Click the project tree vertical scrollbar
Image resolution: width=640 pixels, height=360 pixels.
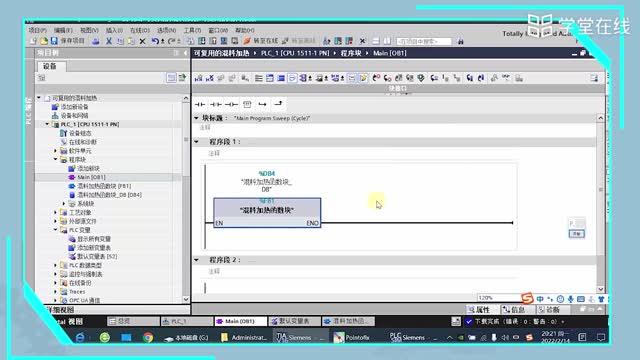(186, 198)
